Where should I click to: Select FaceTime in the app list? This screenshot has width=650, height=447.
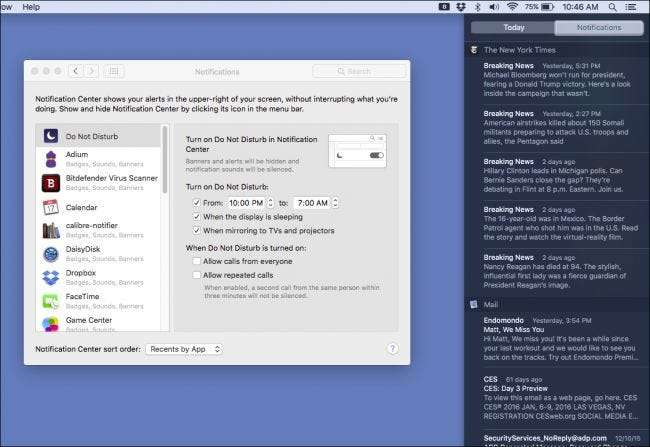[x=99, y=301]
